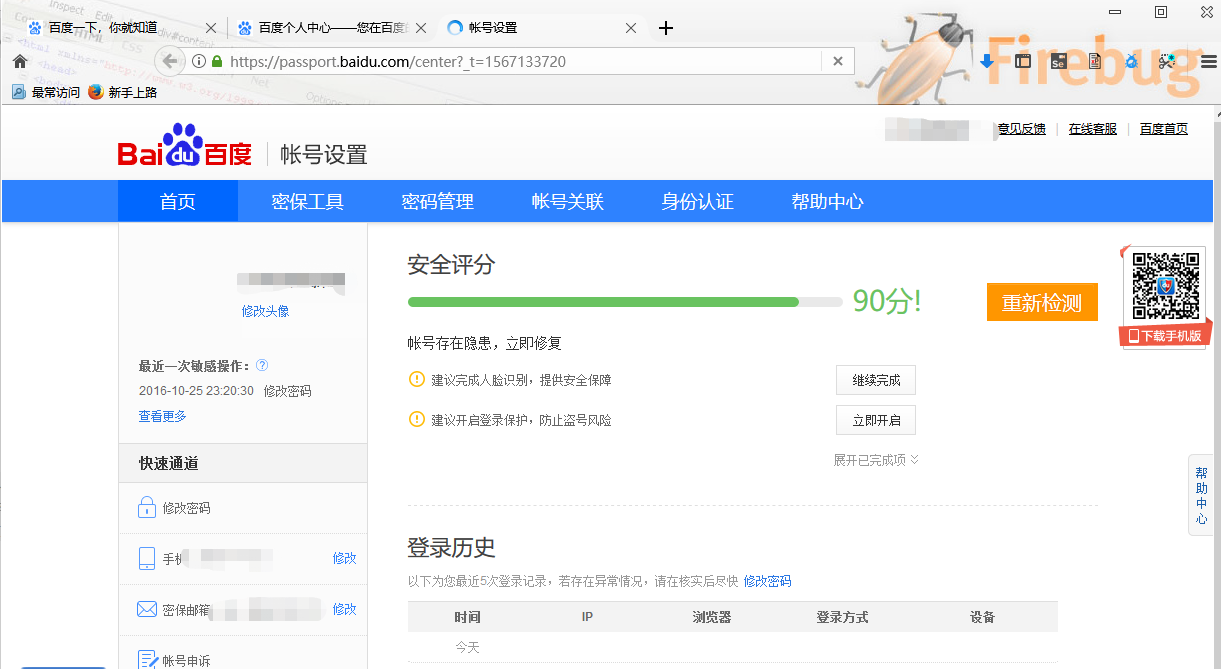
Task: Click 立即开启 to enable login protection
Action: 875,419
